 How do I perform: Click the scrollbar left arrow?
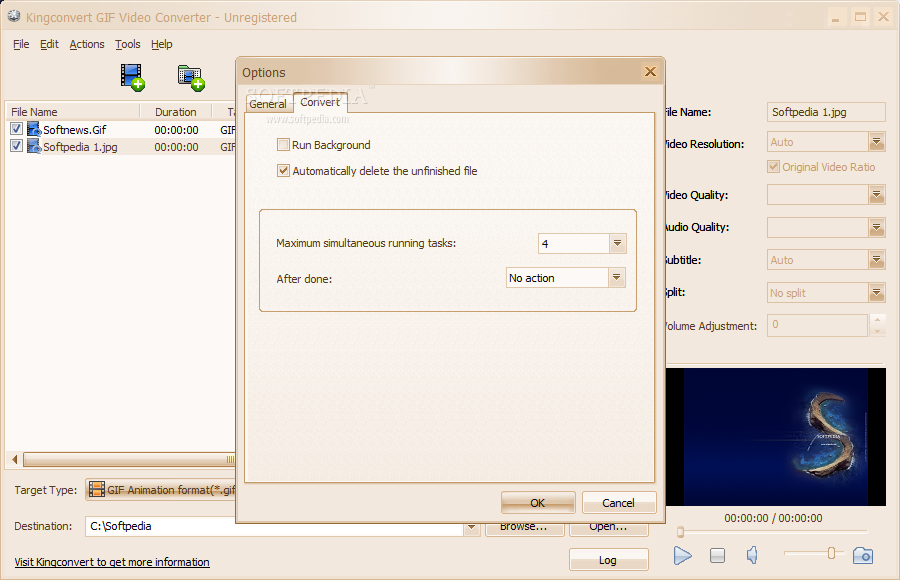click(15, 459)
